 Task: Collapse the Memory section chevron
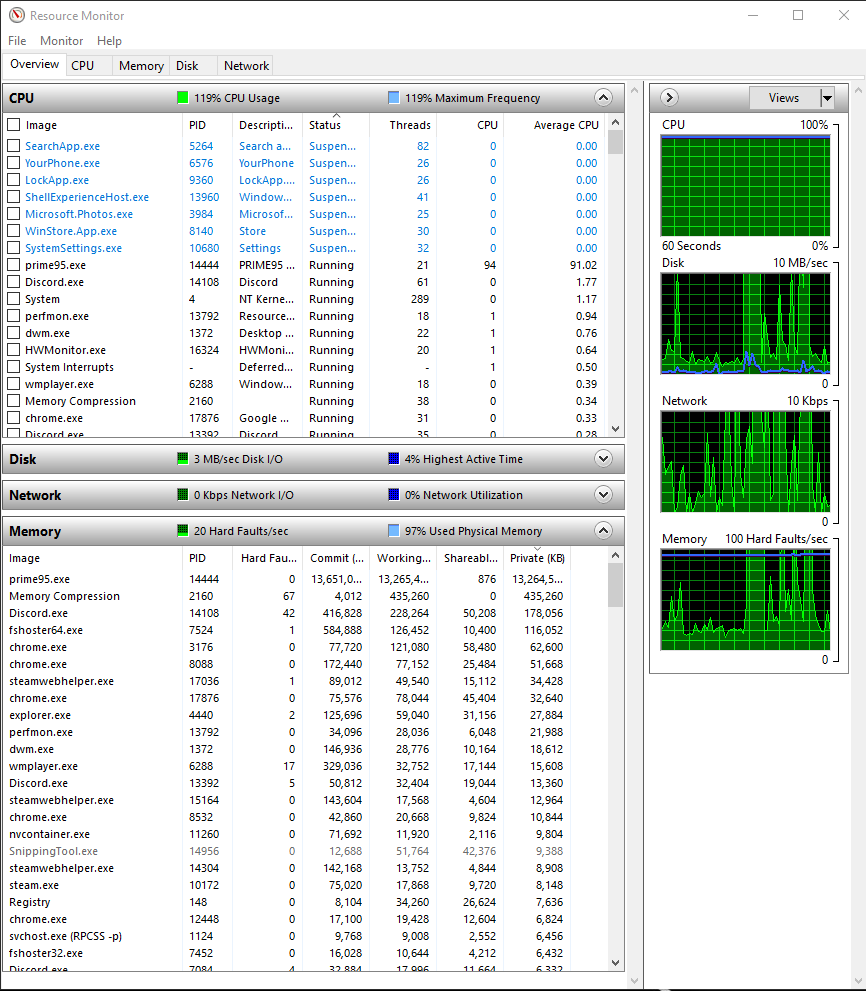(x=604, y=531)
